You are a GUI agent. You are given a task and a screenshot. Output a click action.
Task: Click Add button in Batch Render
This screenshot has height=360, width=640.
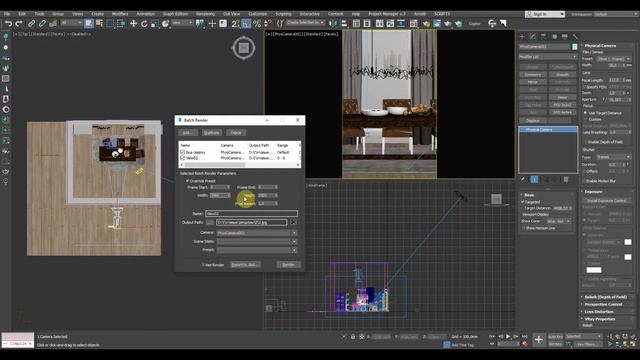point(188,133)
